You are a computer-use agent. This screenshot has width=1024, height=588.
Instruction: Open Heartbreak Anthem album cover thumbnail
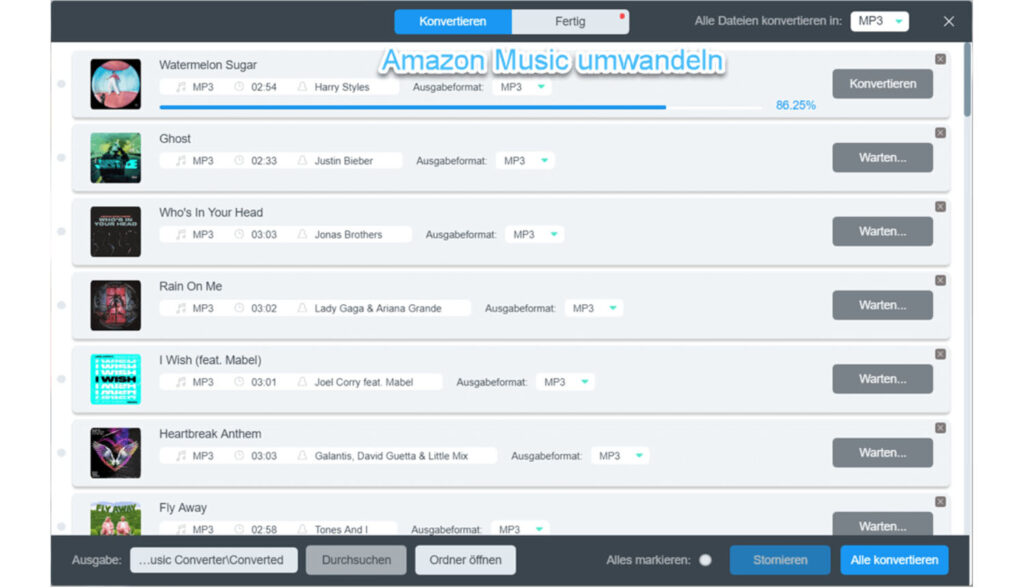[x=116, y=453]
